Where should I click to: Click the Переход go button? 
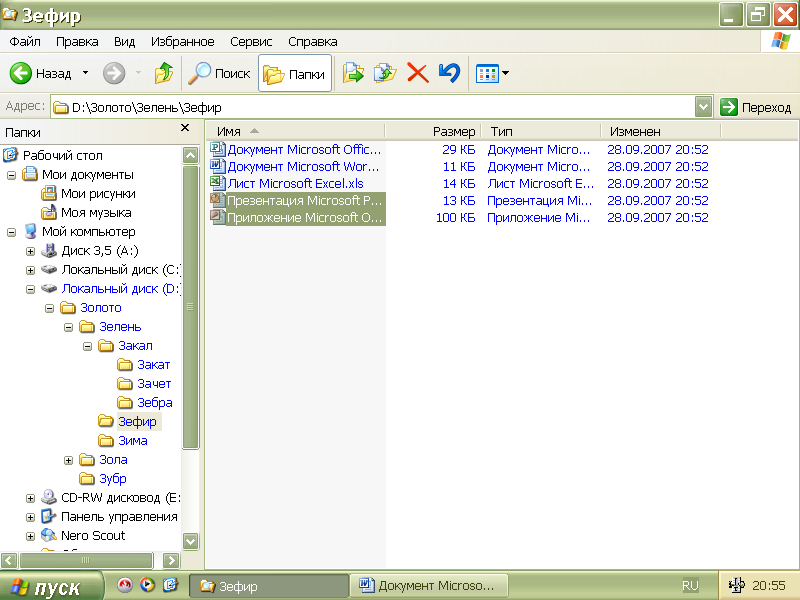tap(757, 107)
